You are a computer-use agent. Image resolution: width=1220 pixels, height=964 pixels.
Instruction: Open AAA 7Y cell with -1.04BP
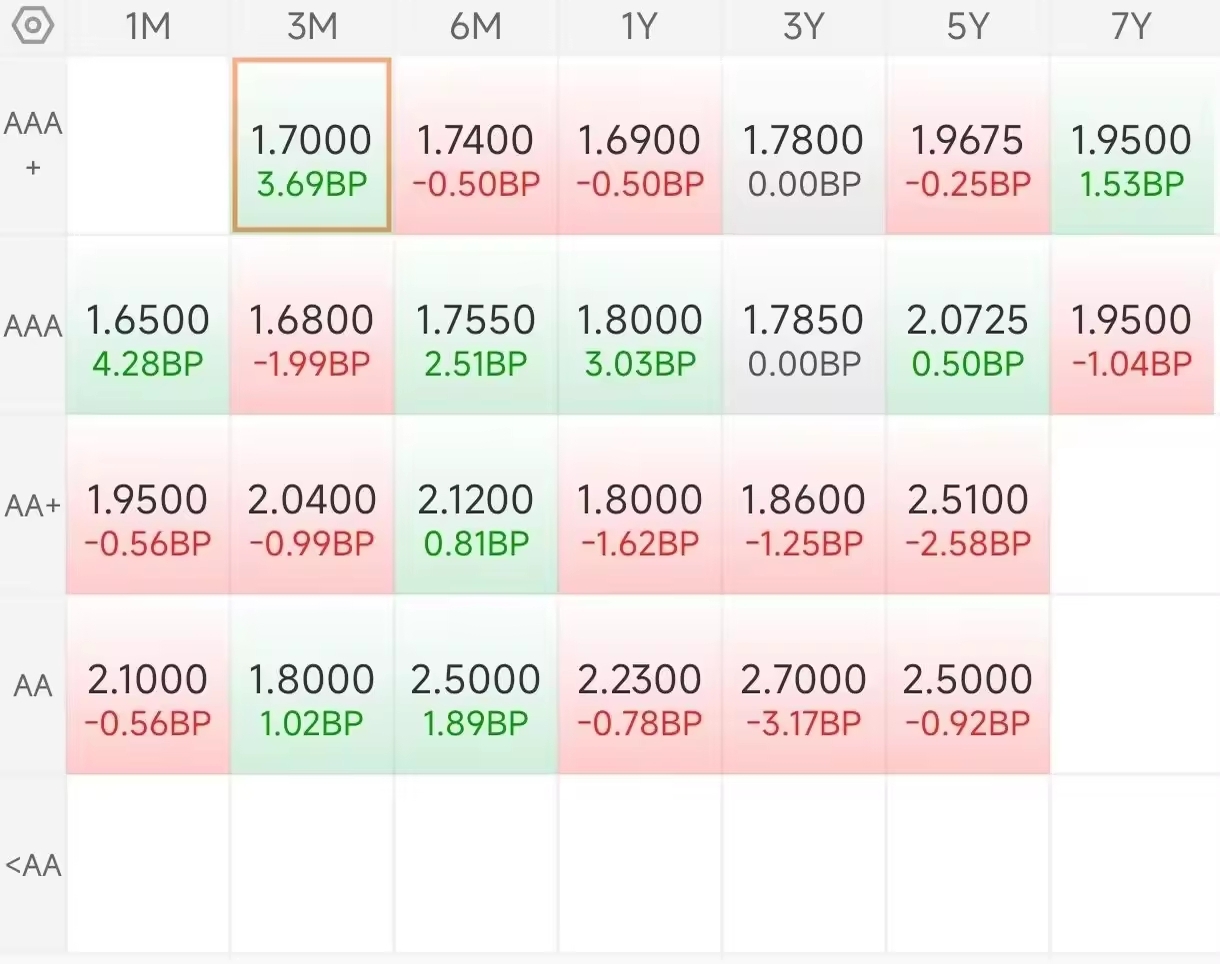[x=1132, y=326]
